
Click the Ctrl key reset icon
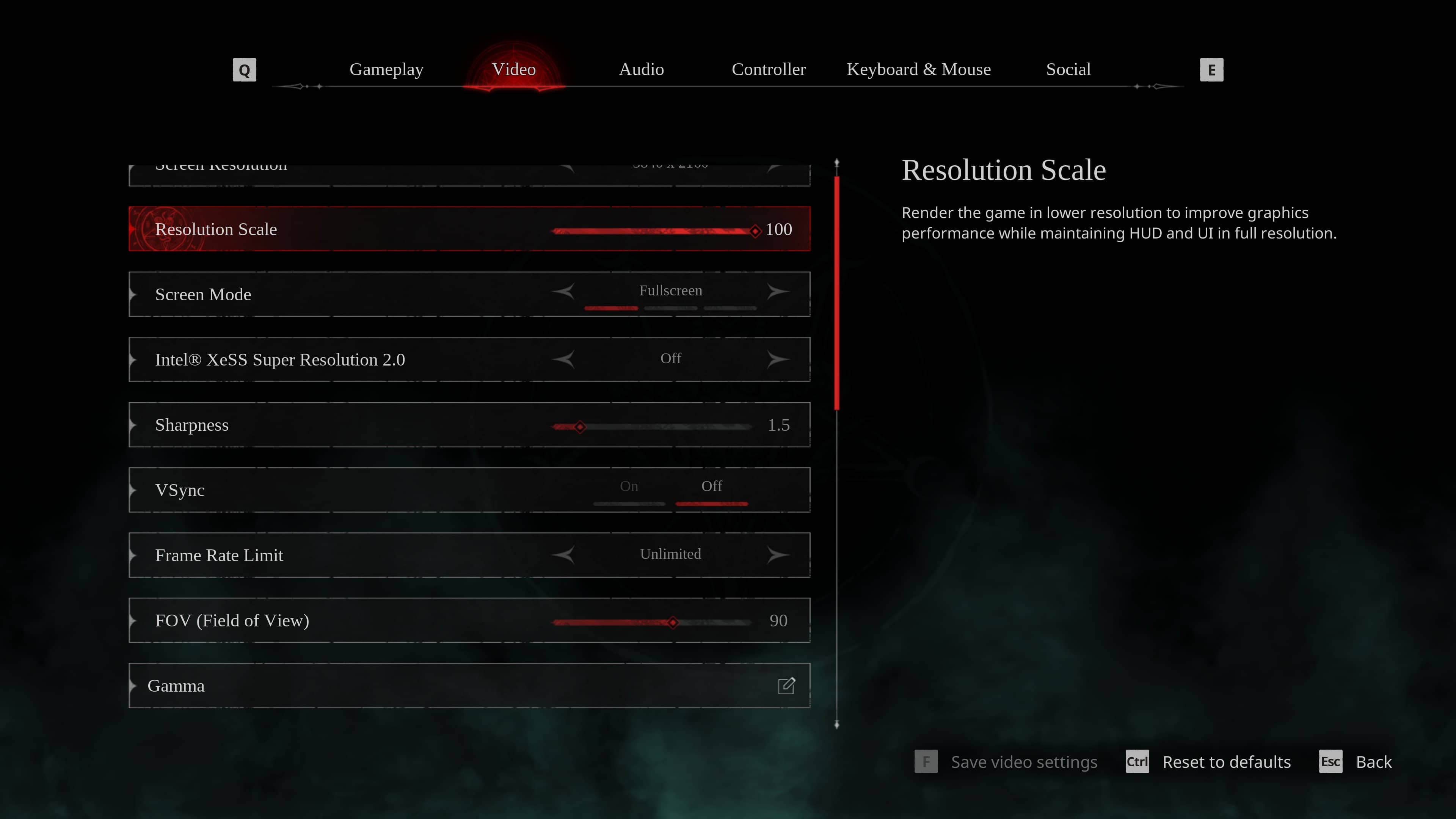click(x=1137, y=761)
